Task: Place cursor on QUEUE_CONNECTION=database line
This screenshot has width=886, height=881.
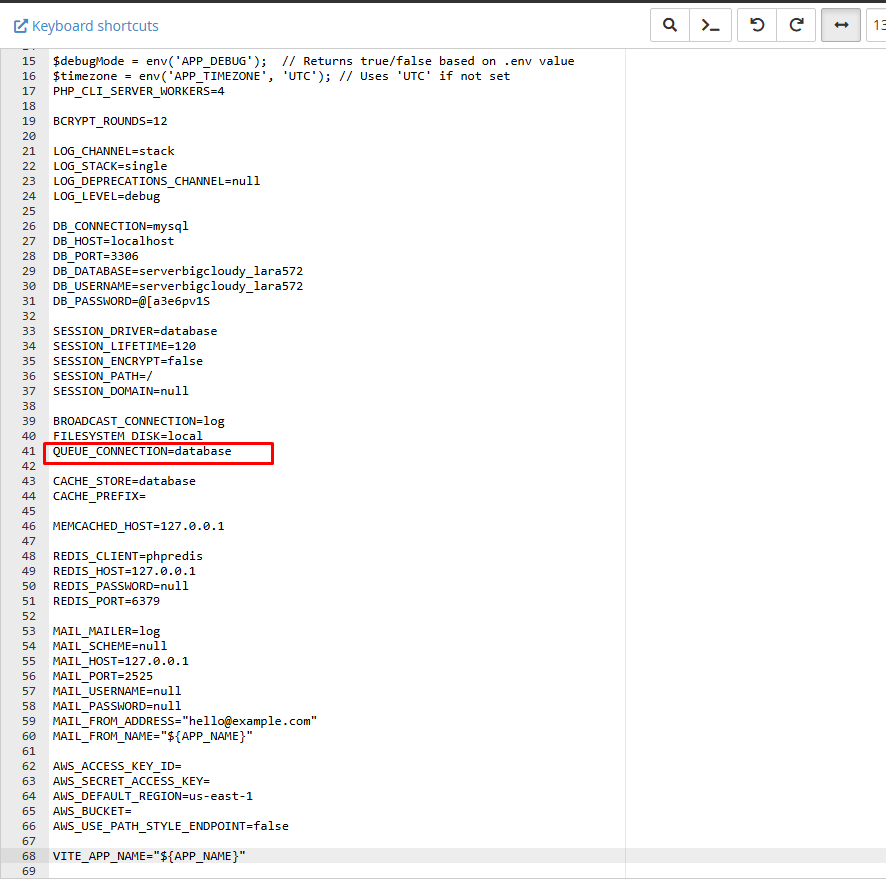Action: pos(142,451)
